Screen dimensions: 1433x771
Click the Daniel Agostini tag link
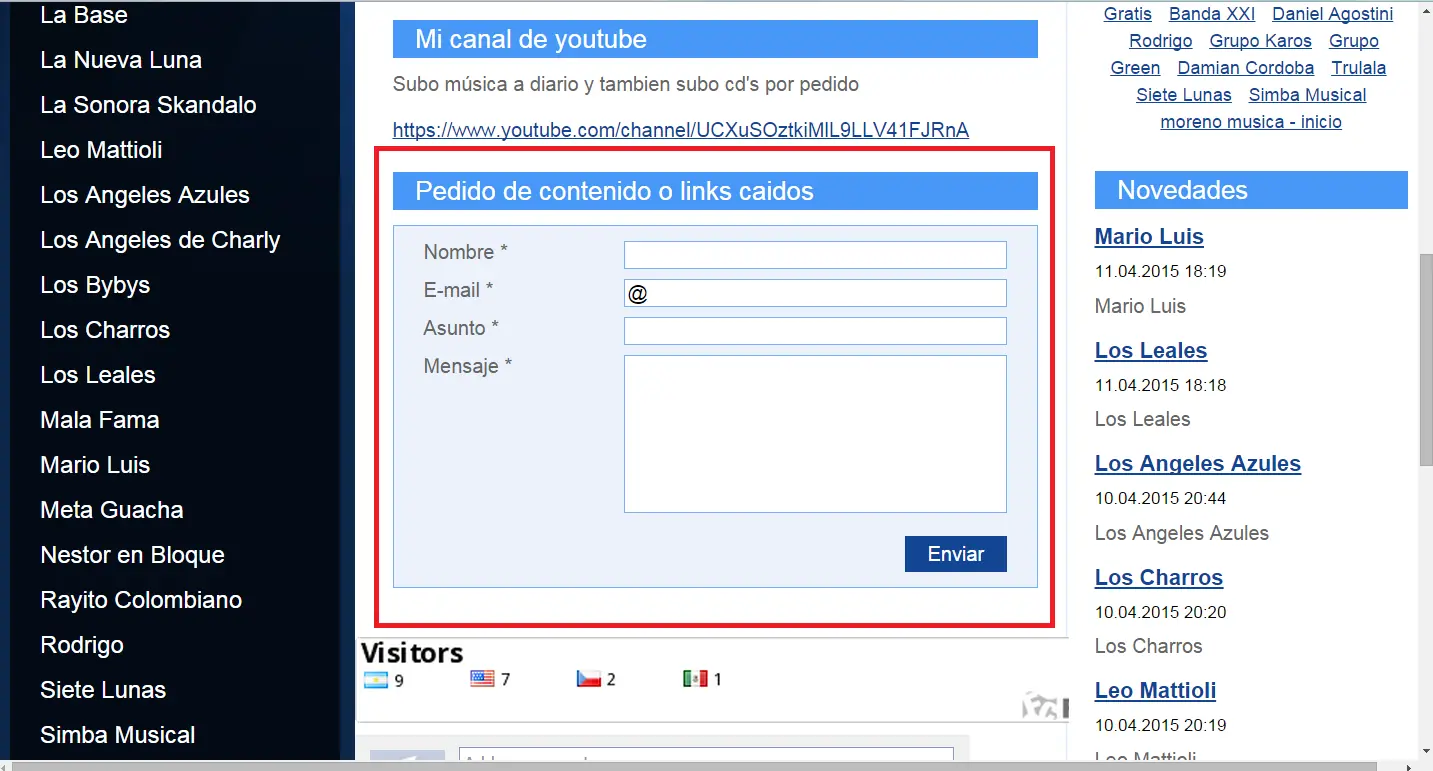pyautogui.click(x=1333, y=14)
